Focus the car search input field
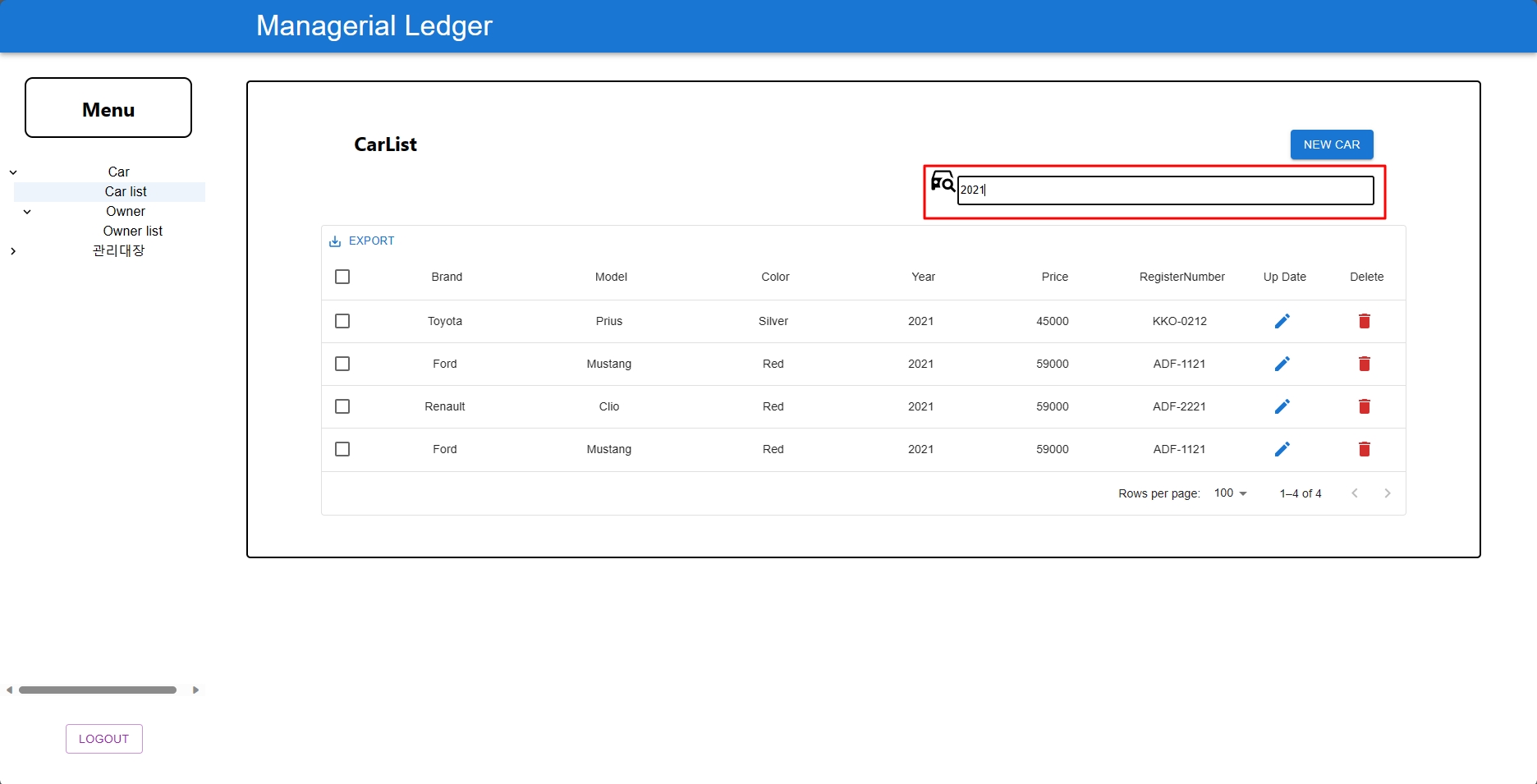1537x784 pixels. [1165, 190]
